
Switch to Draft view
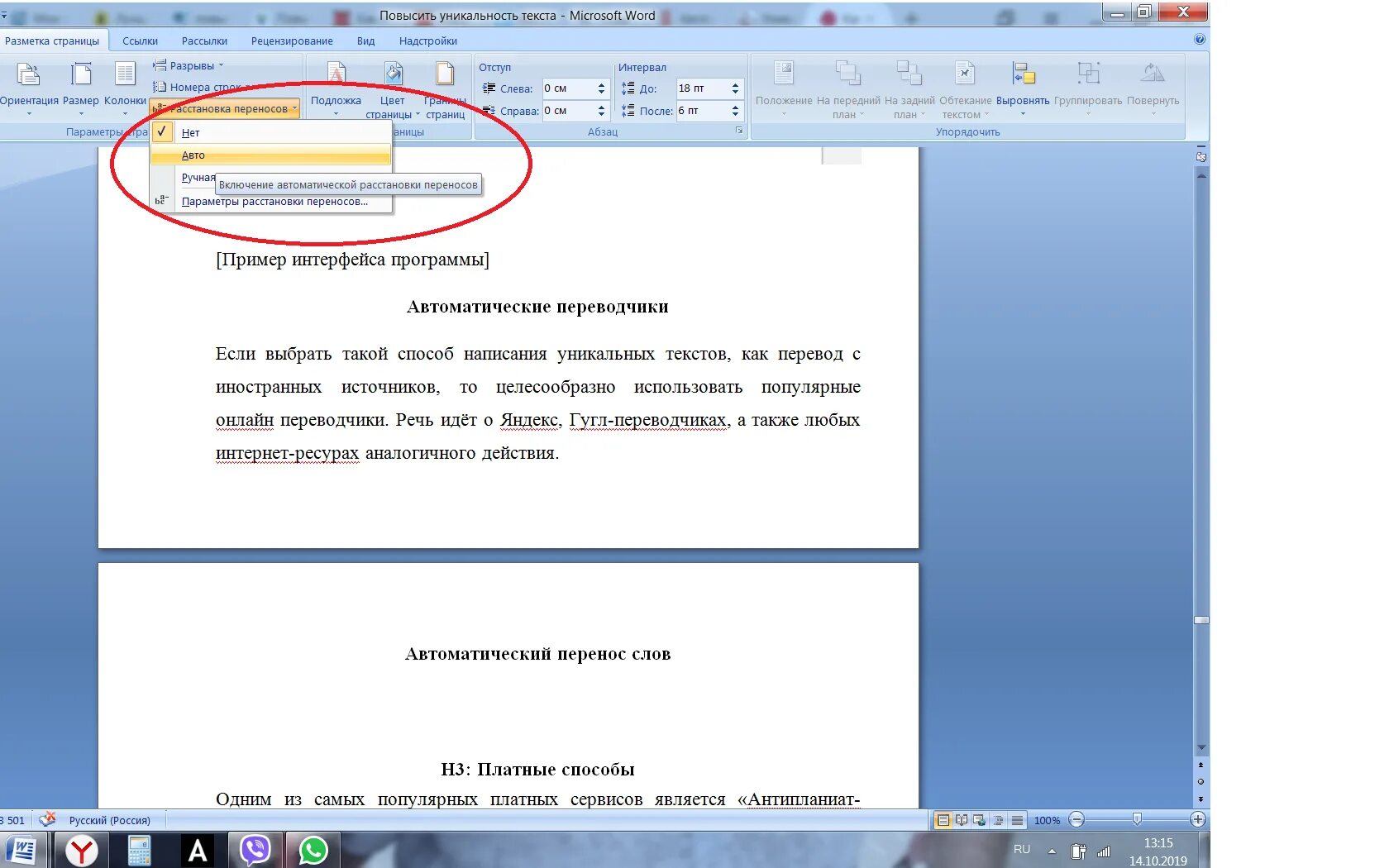(1017, 820)
